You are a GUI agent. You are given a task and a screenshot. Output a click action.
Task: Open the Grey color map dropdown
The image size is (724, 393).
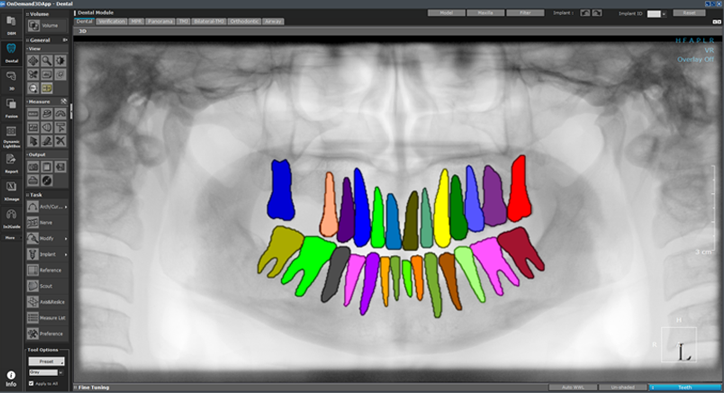(46, 372)
